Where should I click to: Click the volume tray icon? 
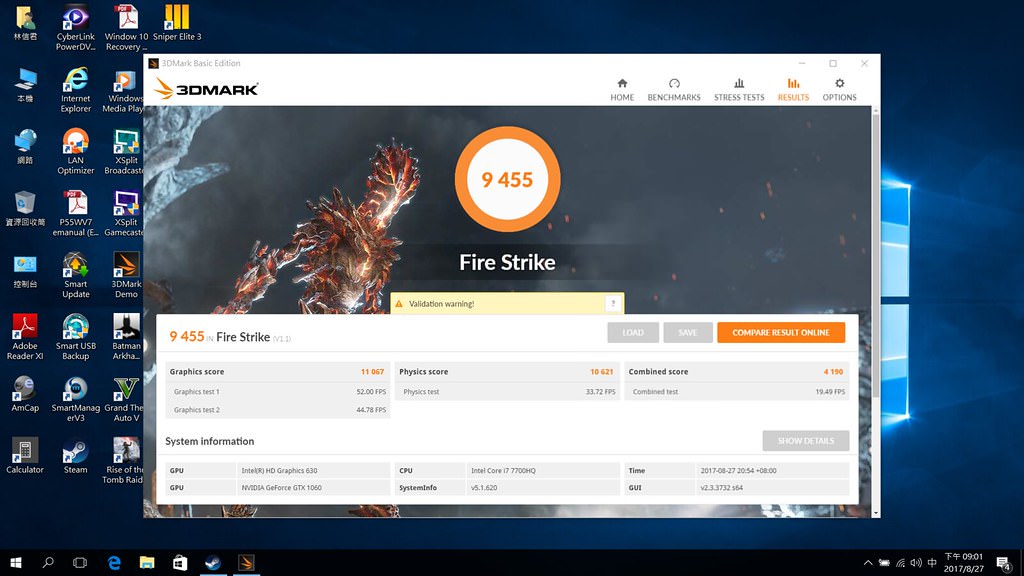[916, 562]
